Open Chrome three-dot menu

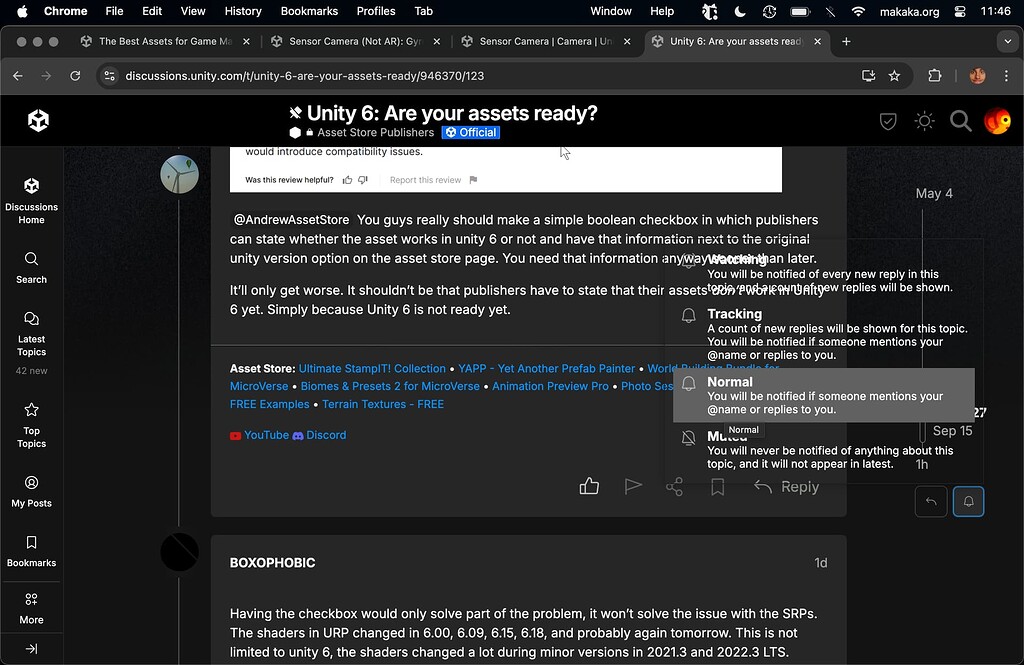coord(1006,76)
